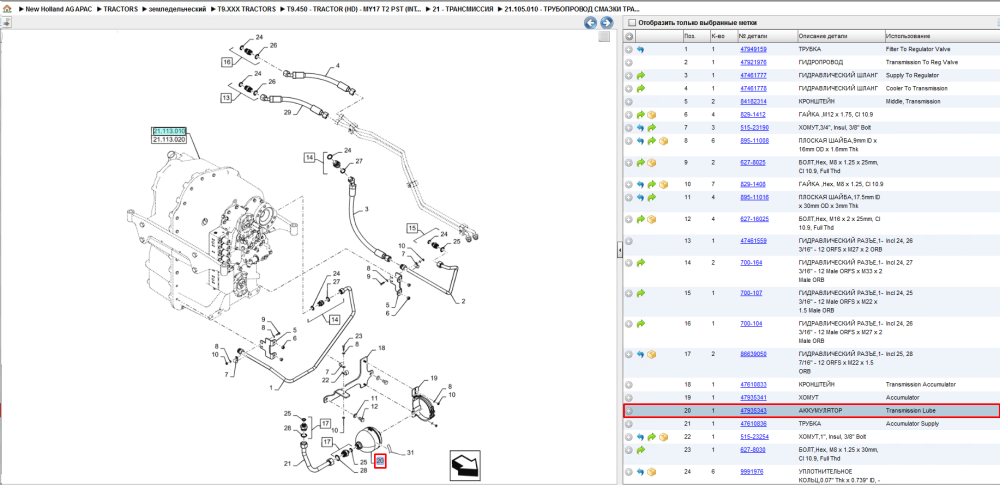Open the 21.113.020 reference in the diagram
This screenshot has height=485, width=1000.
[x=168, y=139]
